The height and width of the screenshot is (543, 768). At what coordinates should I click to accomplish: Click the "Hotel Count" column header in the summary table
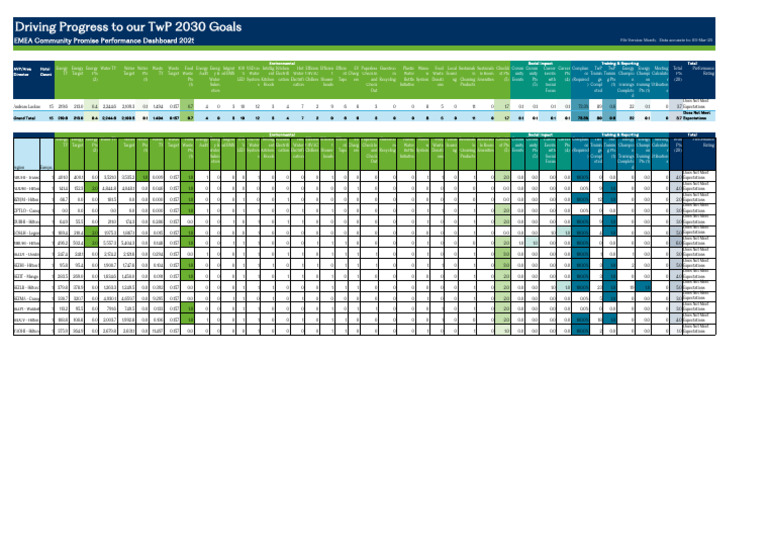coord(46,72)
